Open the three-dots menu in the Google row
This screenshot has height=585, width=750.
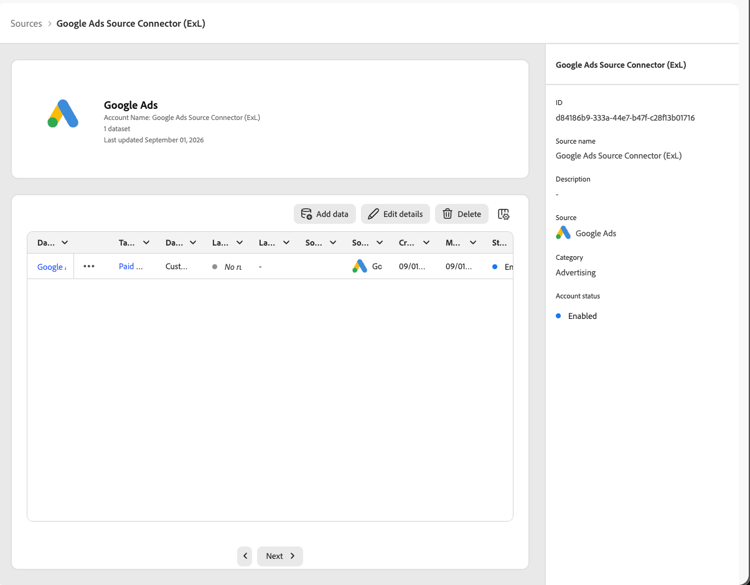(89, 266)
